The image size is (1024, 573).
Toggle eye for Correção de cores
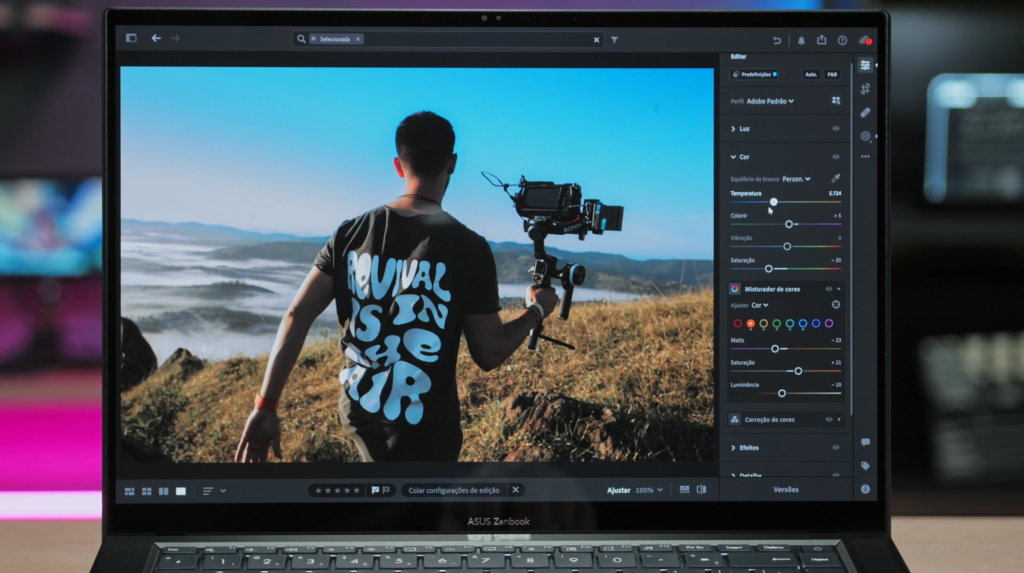(x=829, y=419)
